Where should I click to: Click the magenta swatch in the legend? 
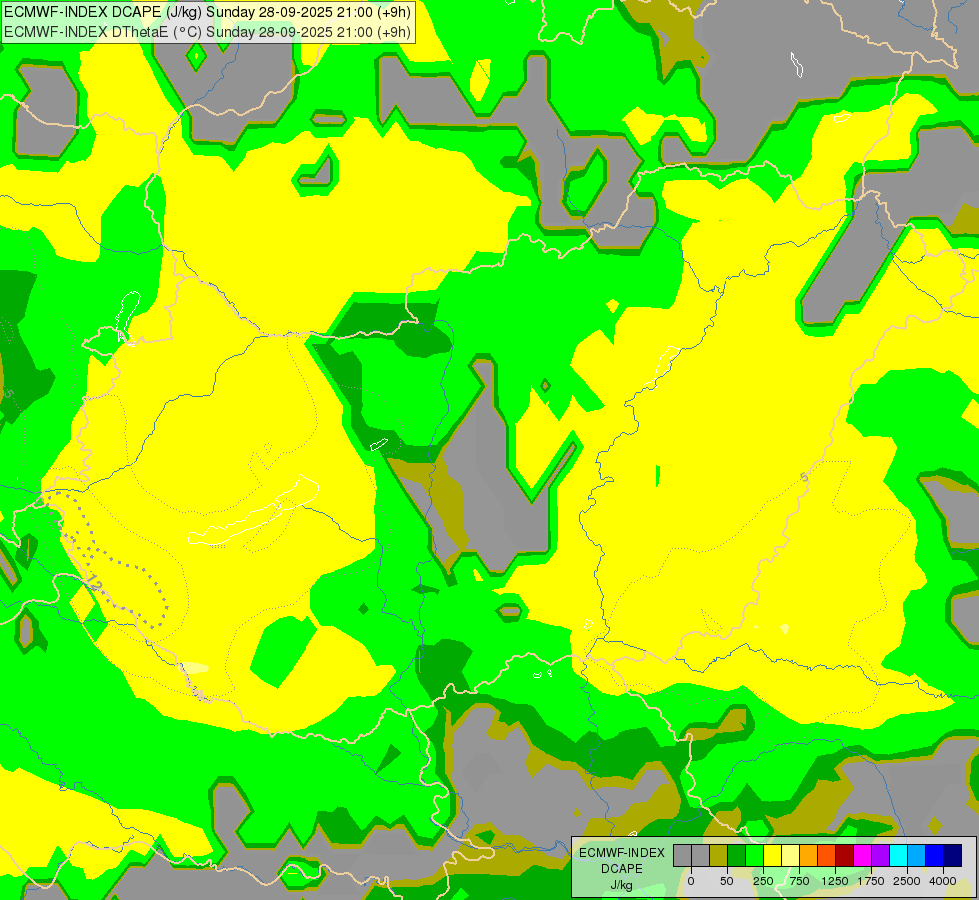coord(862,856)
